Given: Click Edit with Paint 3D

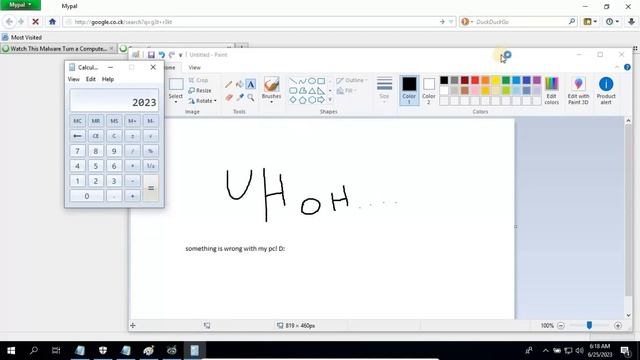Looking at the screenshot, I should pyautogui.click(x=578, y=90).
